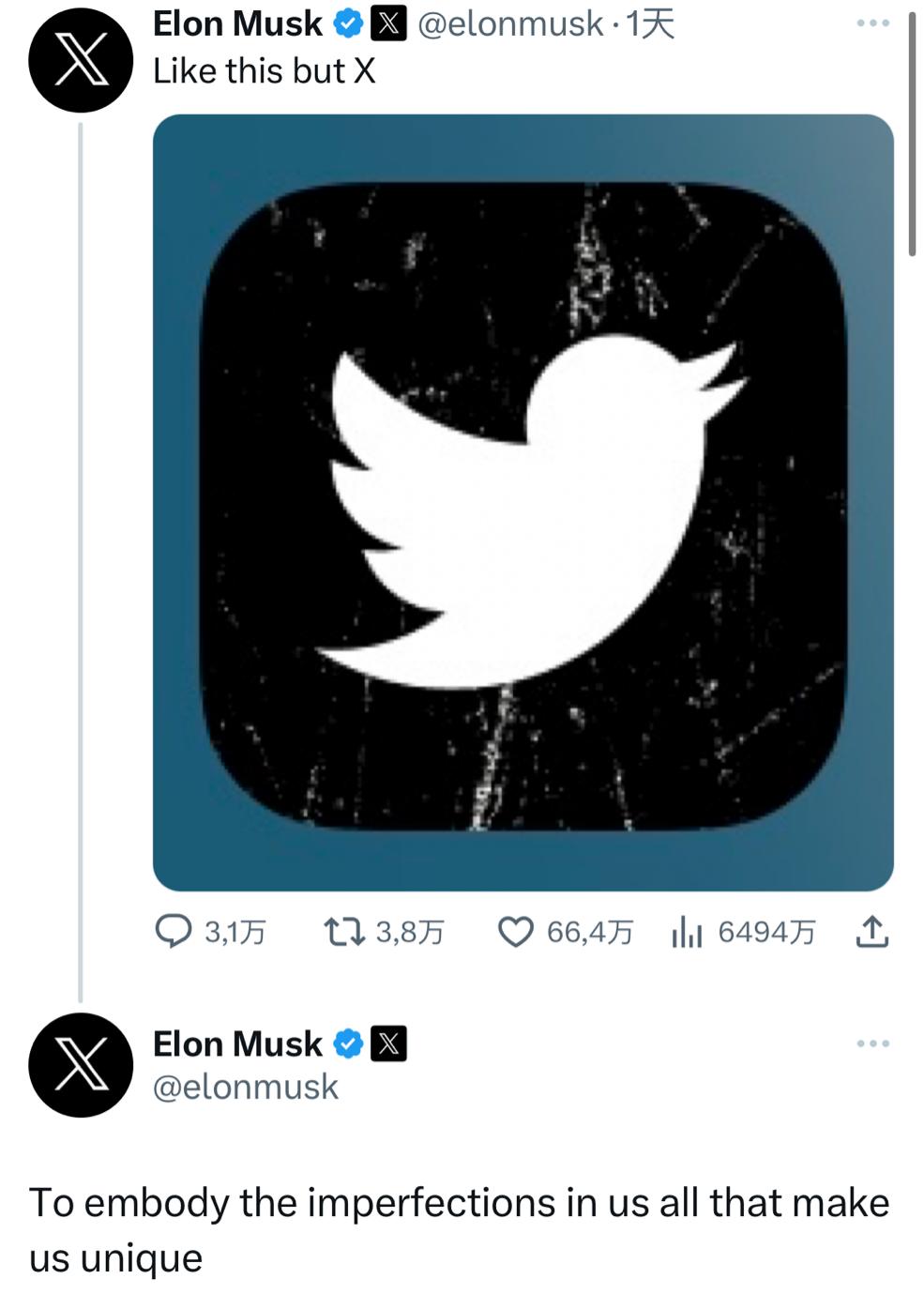Click blue verified badge on top post
924x1294 pixels.
(x=349, y=24)
